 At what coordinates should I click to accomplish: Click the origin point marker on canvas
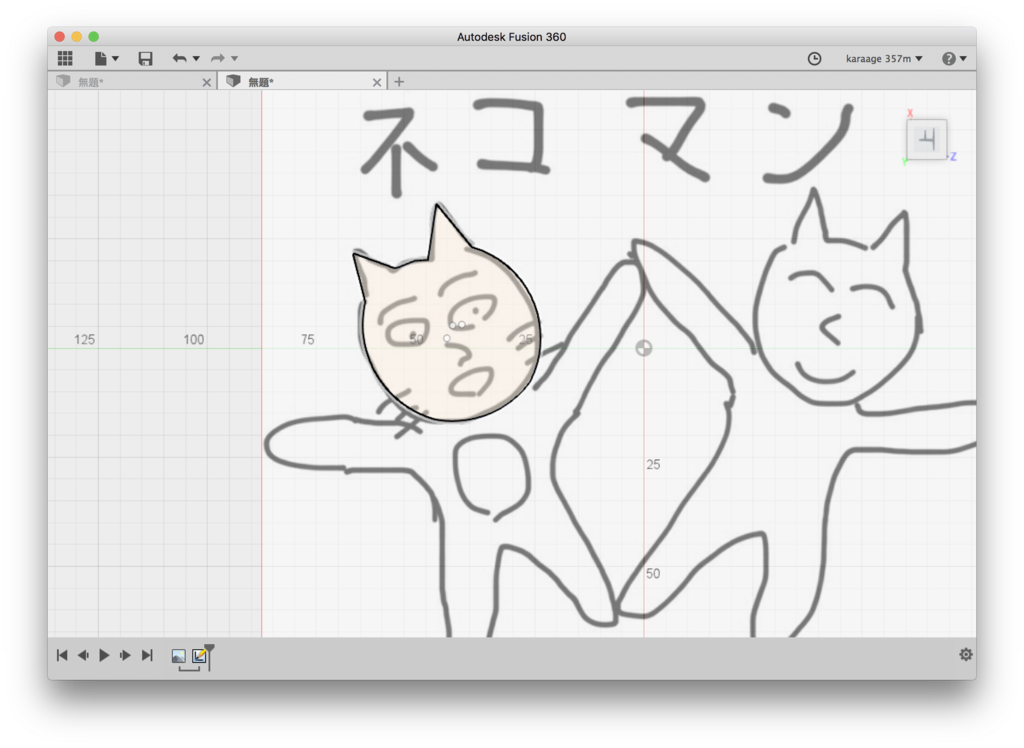pos(644,348)
